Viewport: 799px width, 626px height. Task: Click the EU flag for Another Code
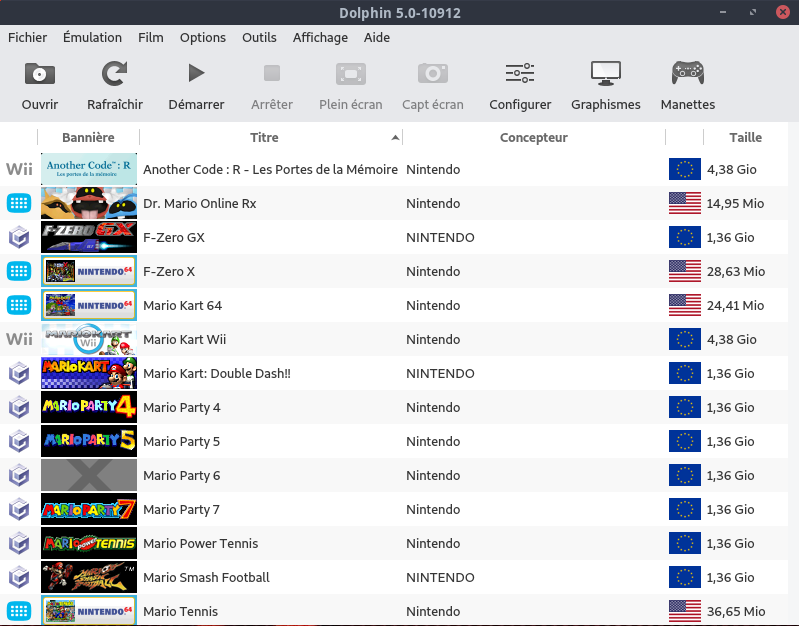coord(685,169)
